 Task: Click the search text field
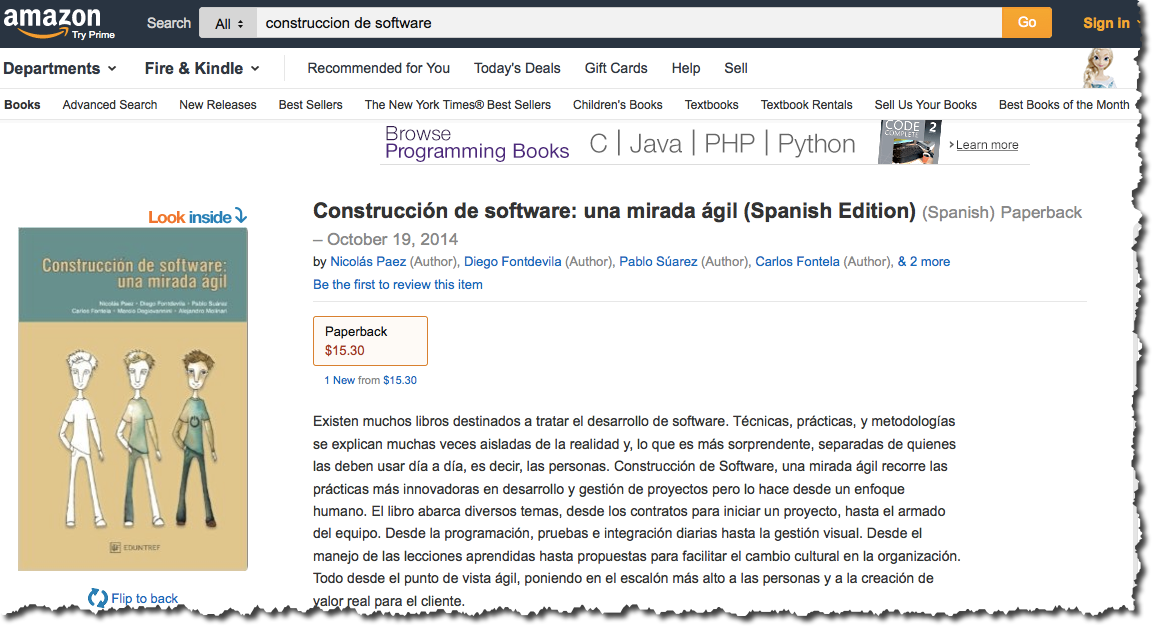coord(628,23)
